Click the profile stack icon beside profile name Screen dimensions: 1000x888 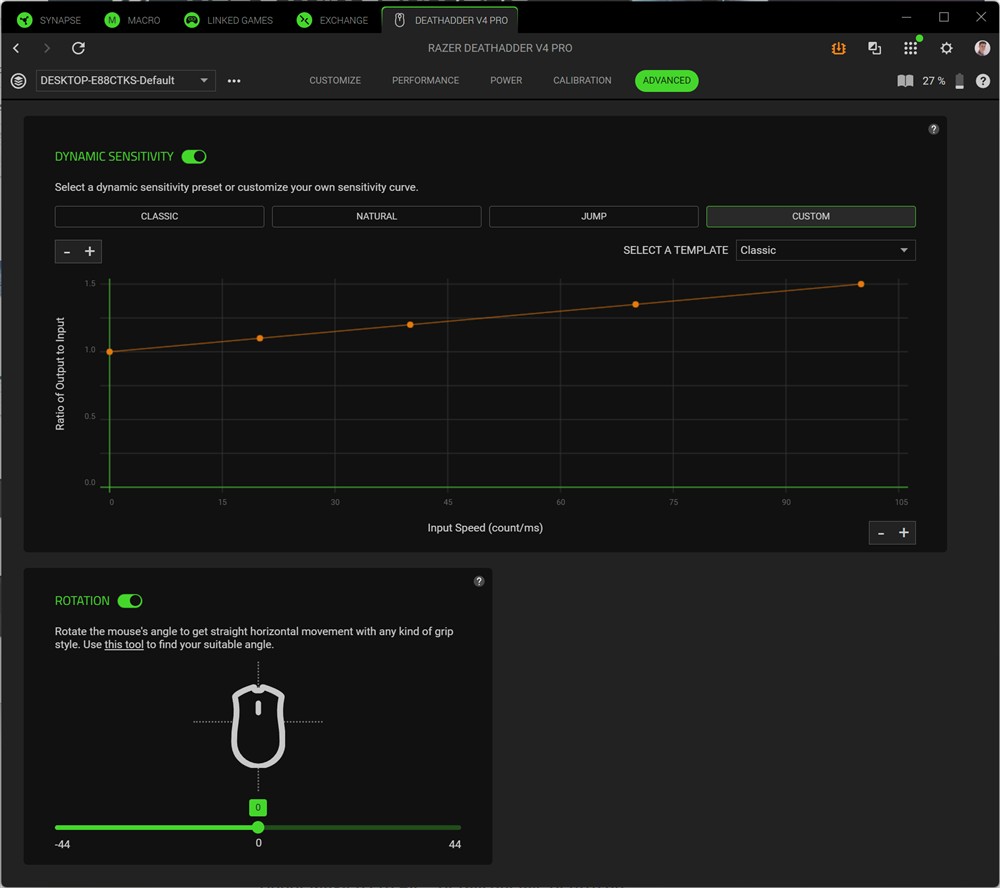pyautogui.click(x=18, y=81)
